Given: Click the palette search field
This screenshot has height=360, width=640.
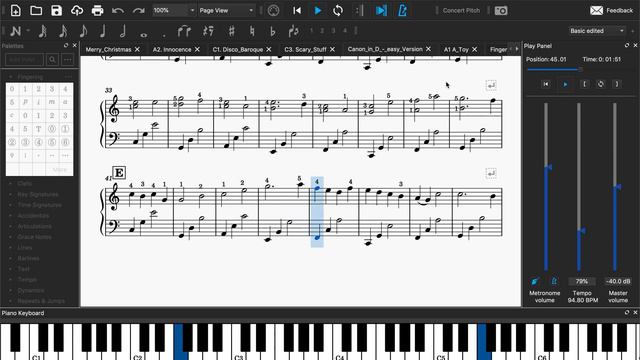Looking at the screenshot, I should point(24,60).
